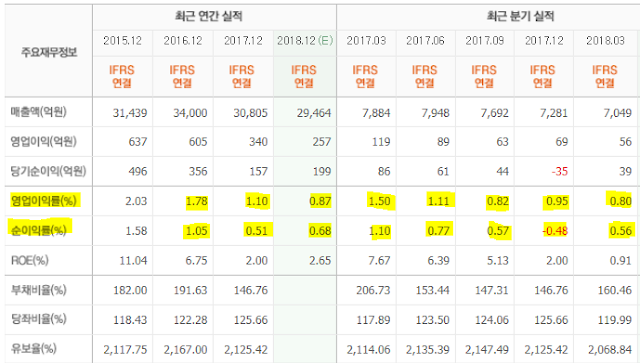This screenshot has width=640, height=363.
Task: Click the reserve ratio value 2,117.75
Action: (x=125, y=350)
